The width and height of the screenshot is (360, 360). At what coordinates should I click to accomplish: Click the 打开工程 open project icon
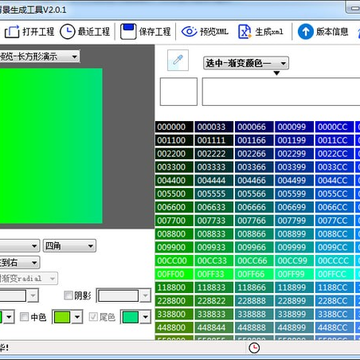[12, 32]
